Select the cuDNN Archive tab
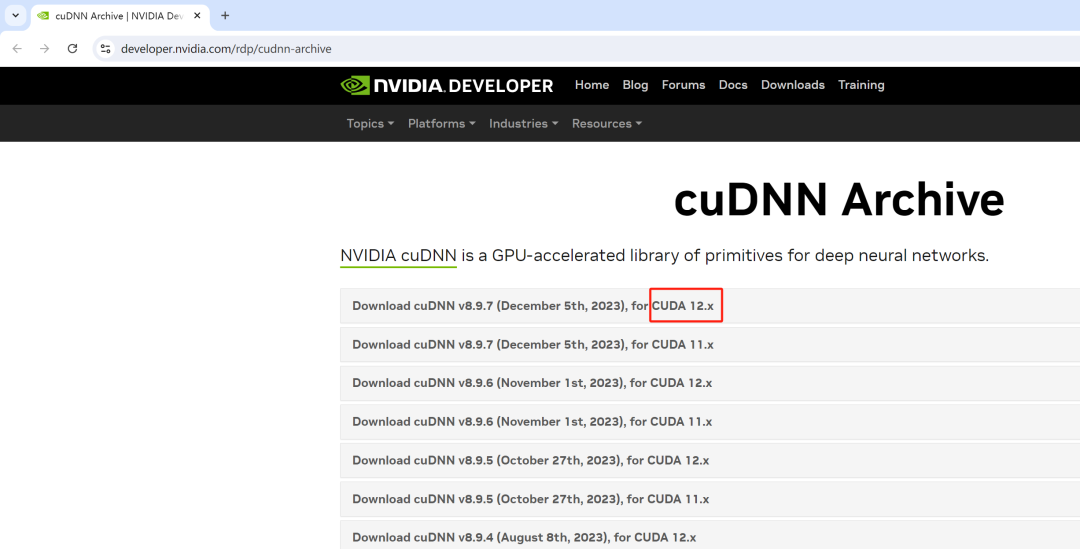1080x549 pixels. point(120,16)
